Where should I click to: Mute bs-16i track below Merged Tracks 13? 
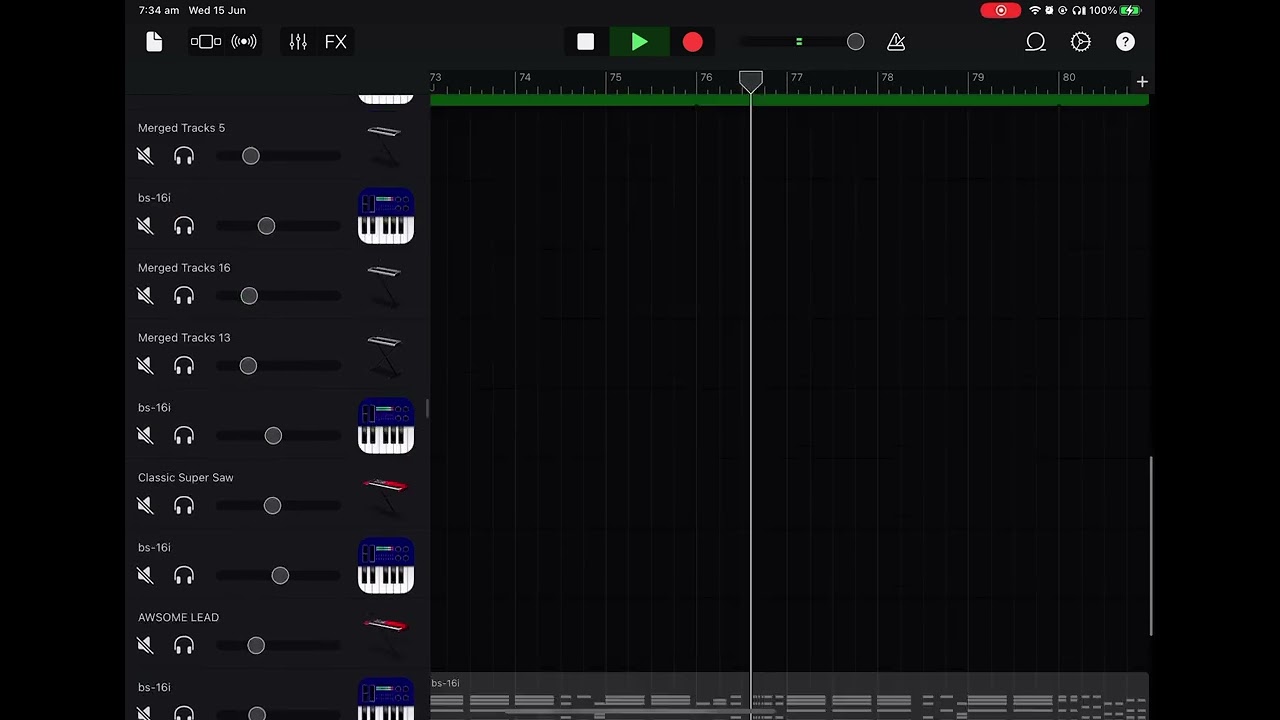(146, 436)
